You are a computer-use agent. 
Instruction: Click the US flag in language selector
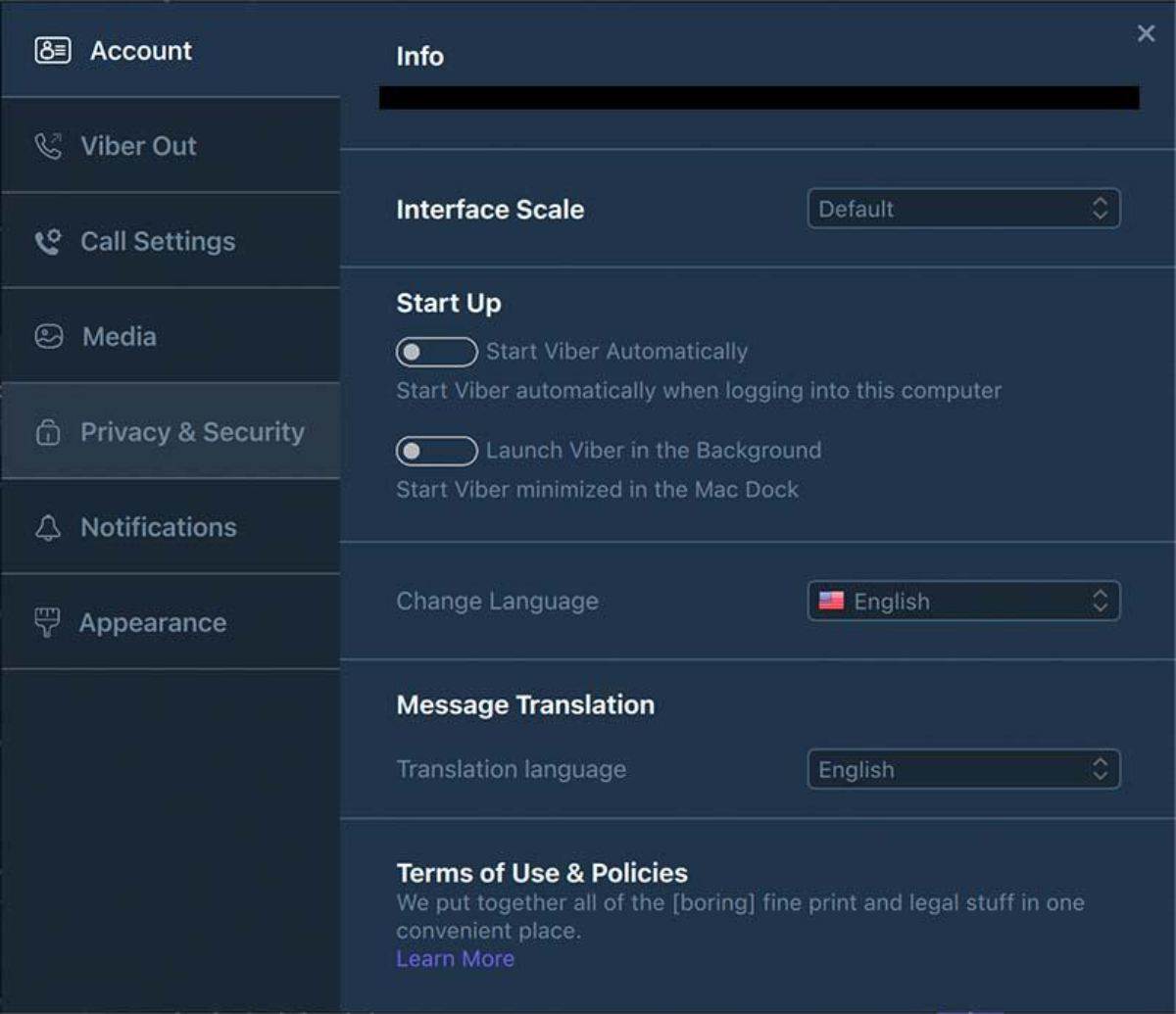[x=832, y=602]
